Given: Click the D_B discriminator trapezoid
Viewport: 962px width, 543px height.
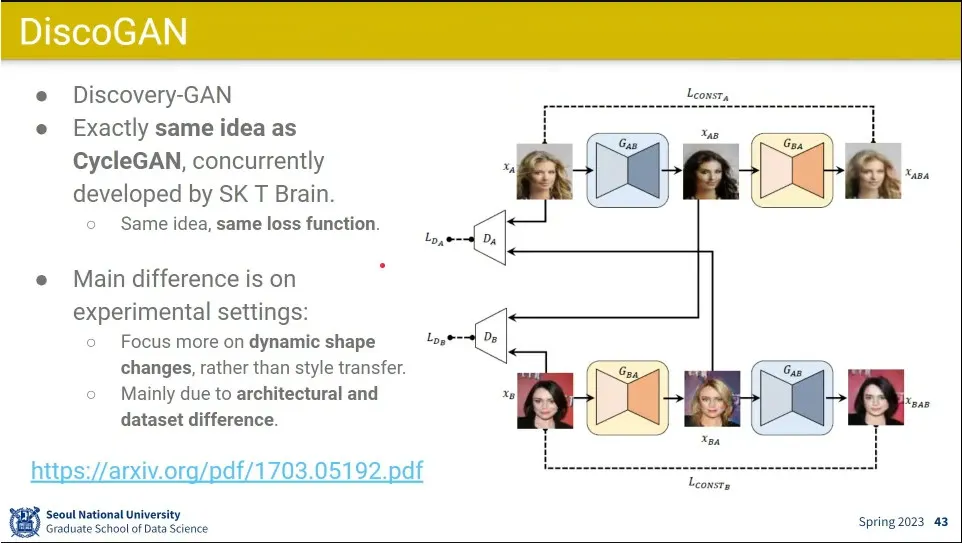Looking at the screenshot, I should [491, 336].
